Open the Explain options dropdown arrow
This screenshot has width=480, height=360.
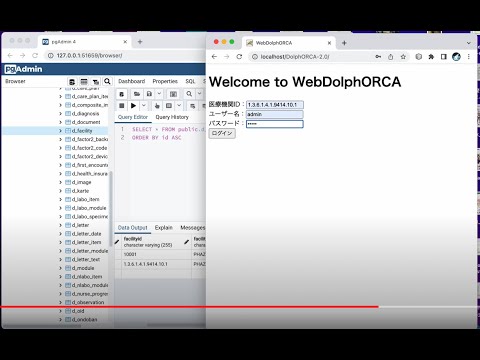(x=179, y=106)
